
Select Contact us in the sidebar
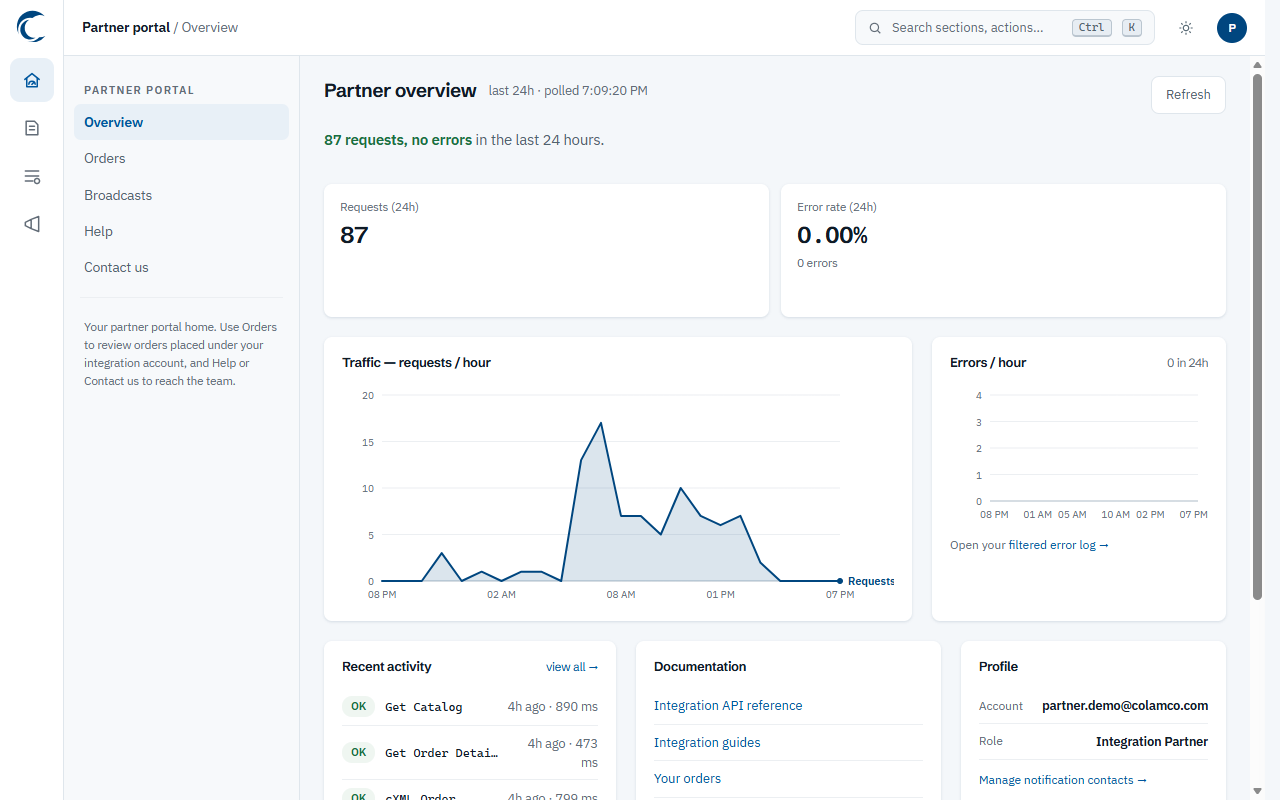(x=181, y=267)
